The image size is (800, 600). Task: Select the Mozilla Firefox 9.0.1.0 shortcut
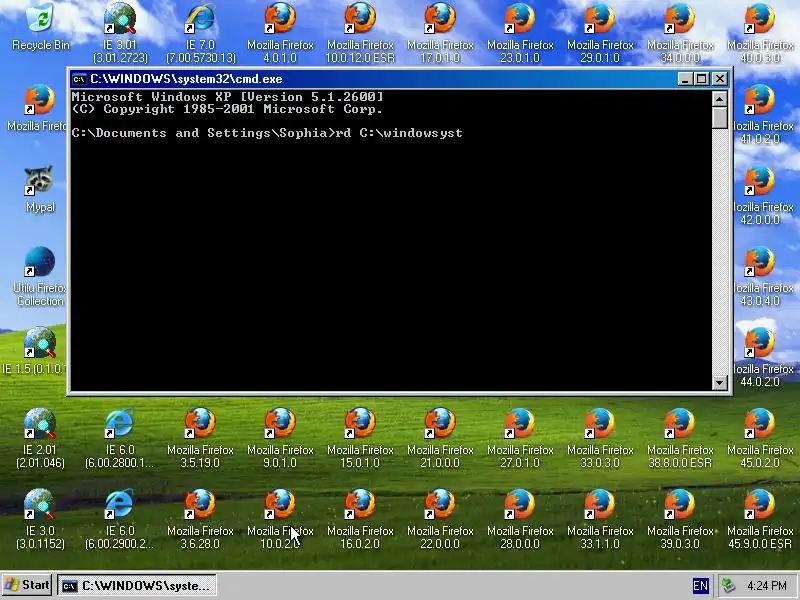click(x=280, y=438)
